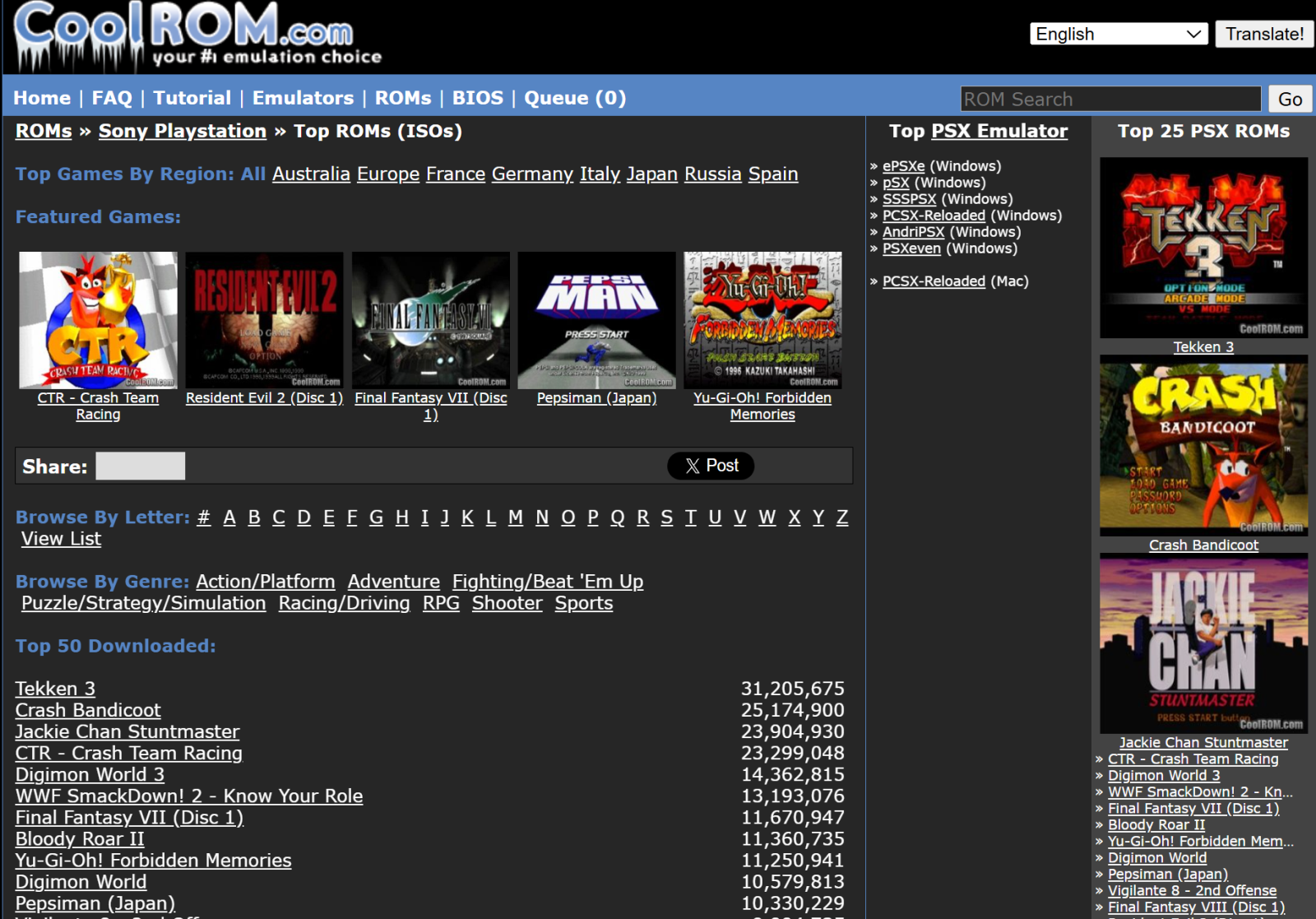
Task: Filter top games by Japan region
Action: coord(652,174)
